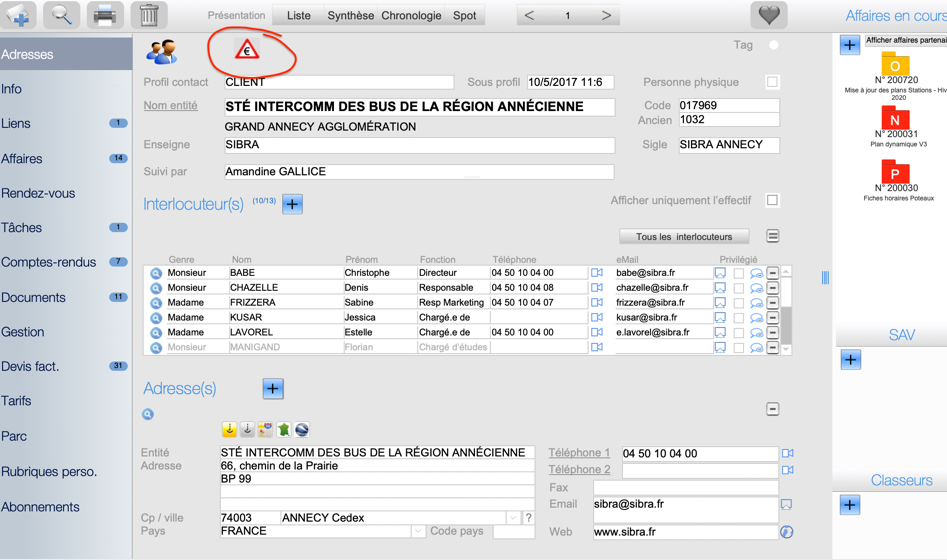The width and height of the screenshot is (947, 560).
Task: Open Devis fact. in the sidebar
Action: coord(30,366)
